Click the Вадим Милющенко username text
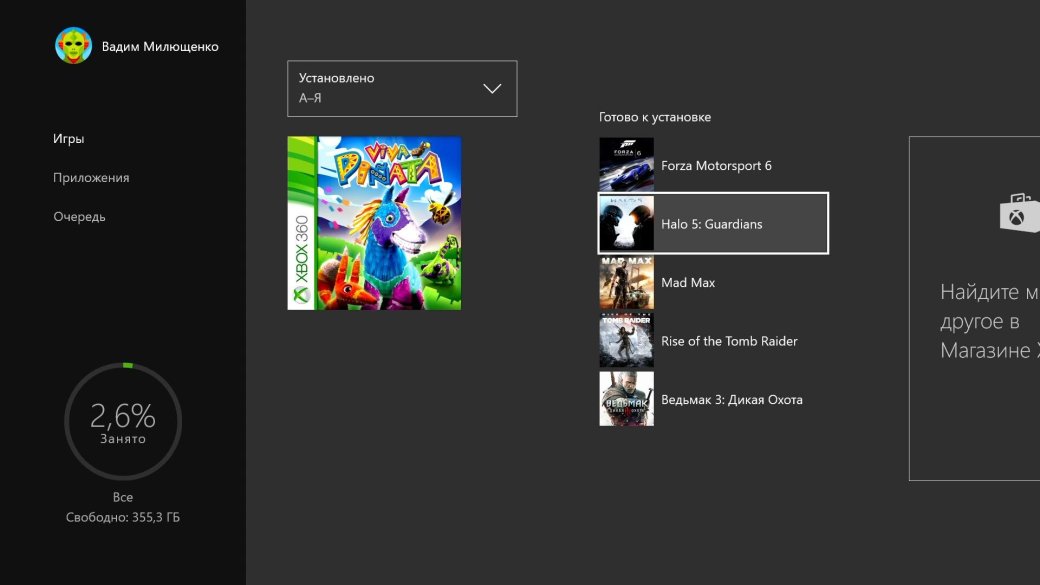Image resolution: width=1040 pixels, height=585 pixels. click(160, 46)
